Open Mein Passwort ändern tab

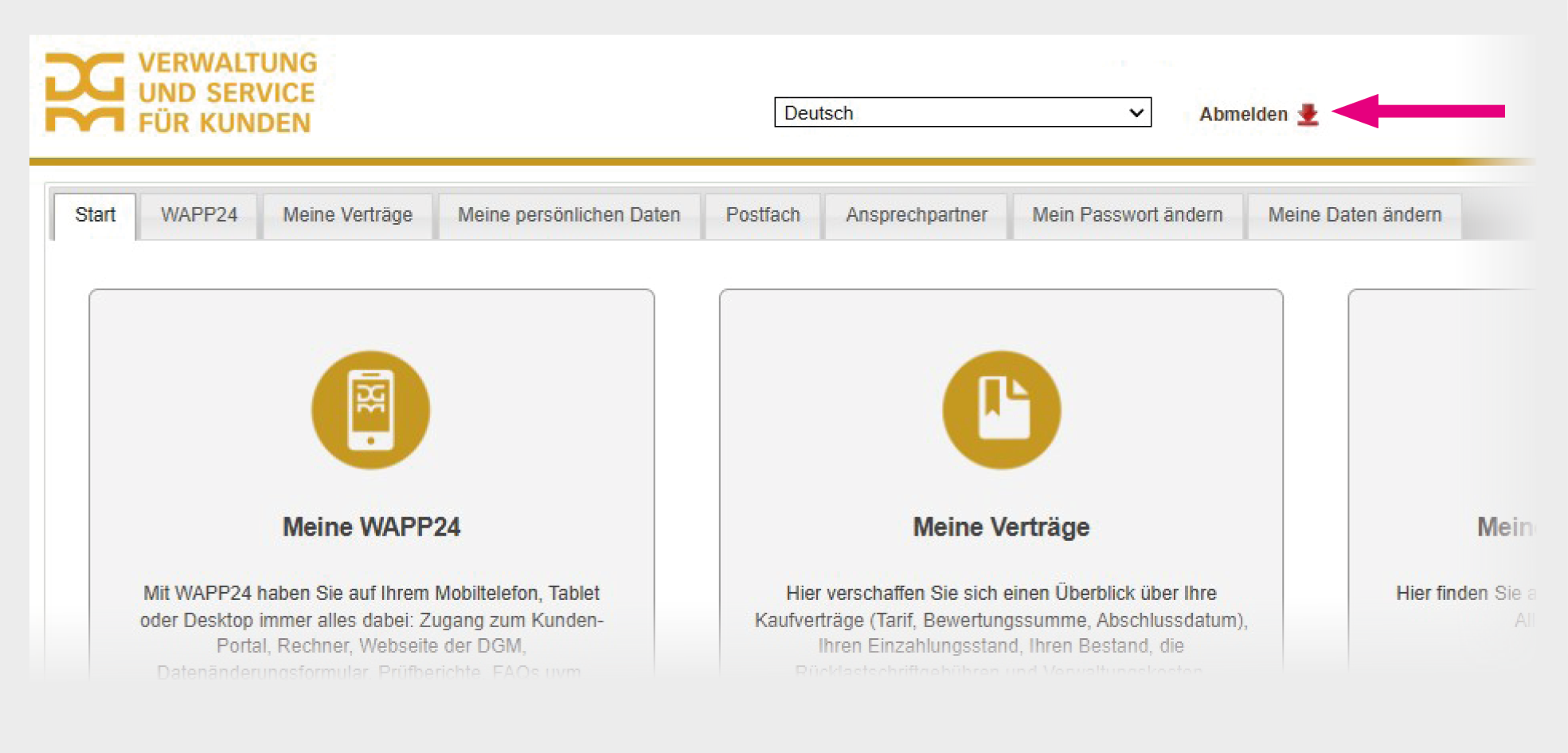(x=1127, y=215)
